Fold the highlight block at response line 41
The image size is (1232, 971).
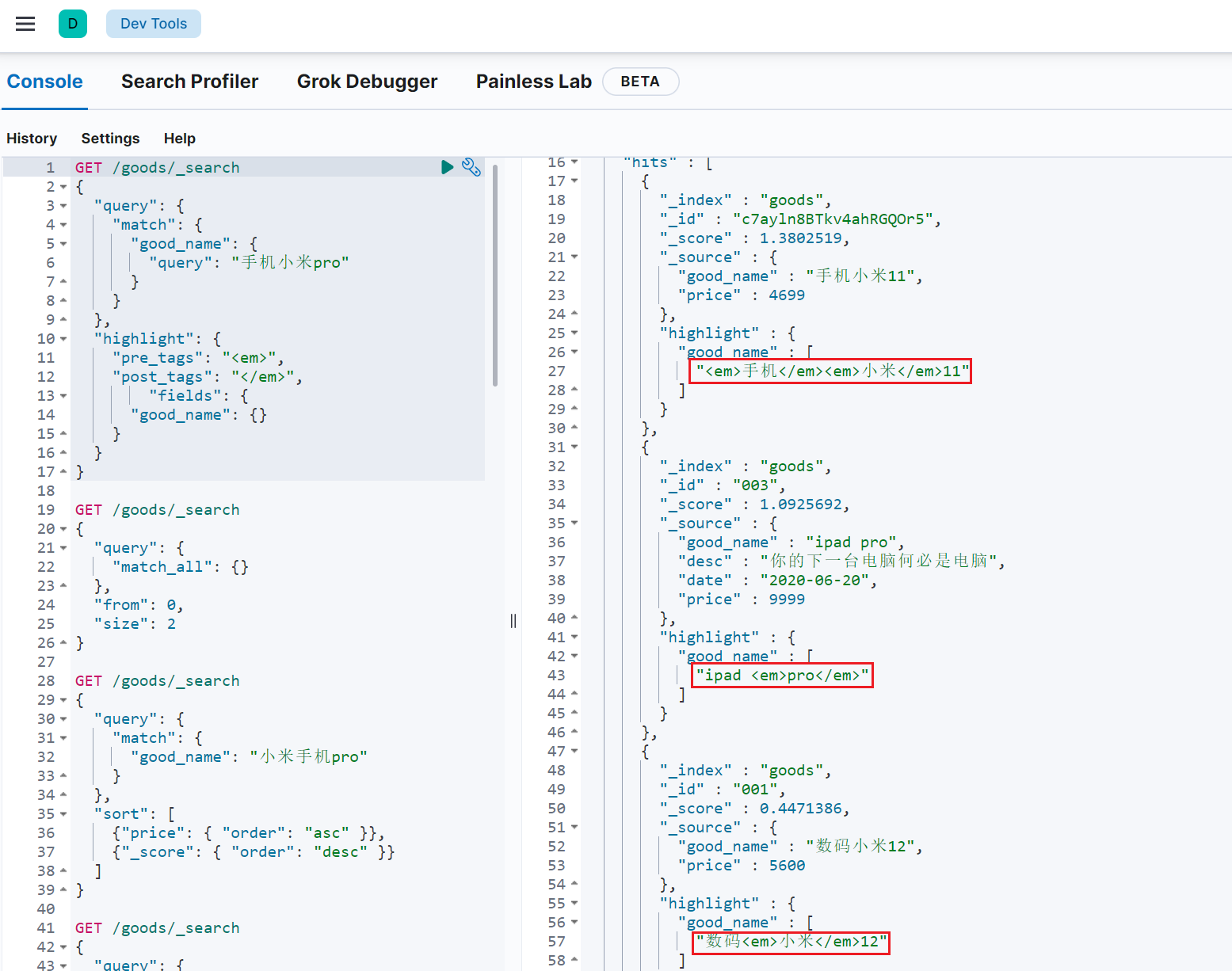click(x=574, y=638)
